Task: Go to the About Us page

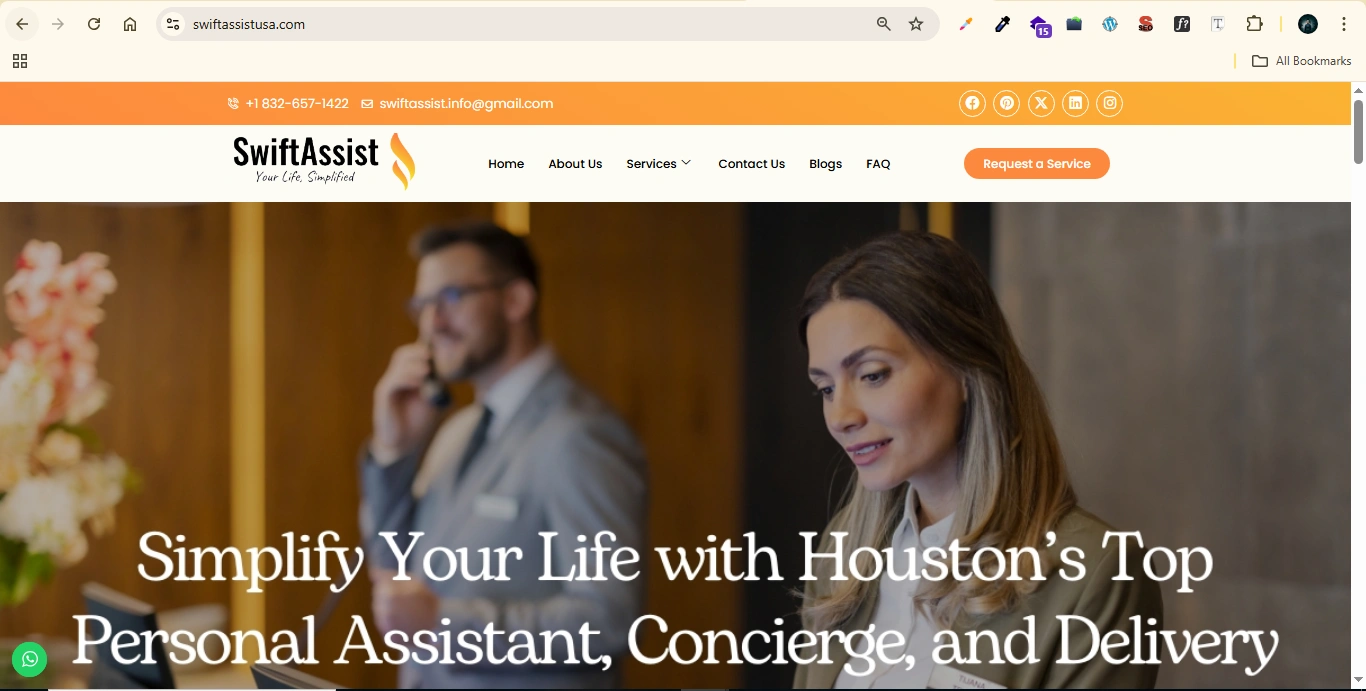Action: (x=575, y=164)
